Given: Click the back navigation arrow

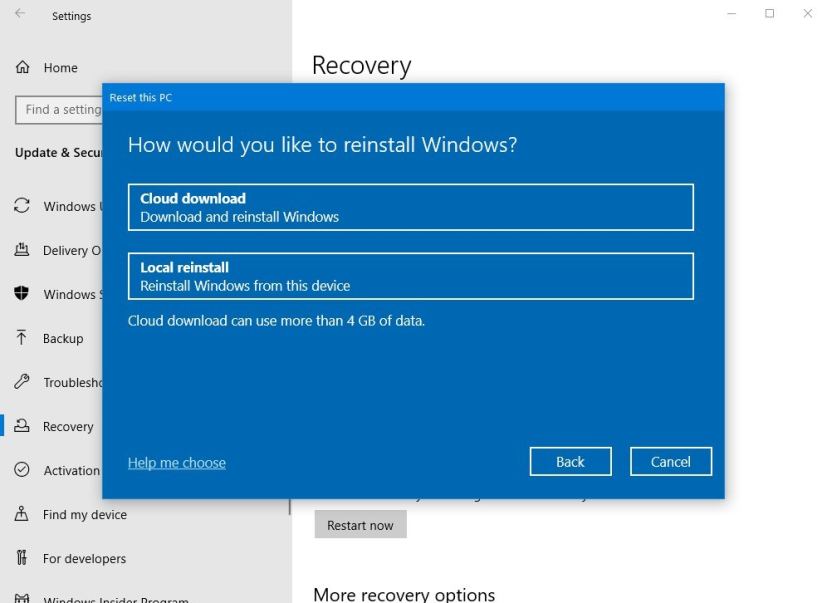Looking at the screenshot, I should click(x=20, y=15).
